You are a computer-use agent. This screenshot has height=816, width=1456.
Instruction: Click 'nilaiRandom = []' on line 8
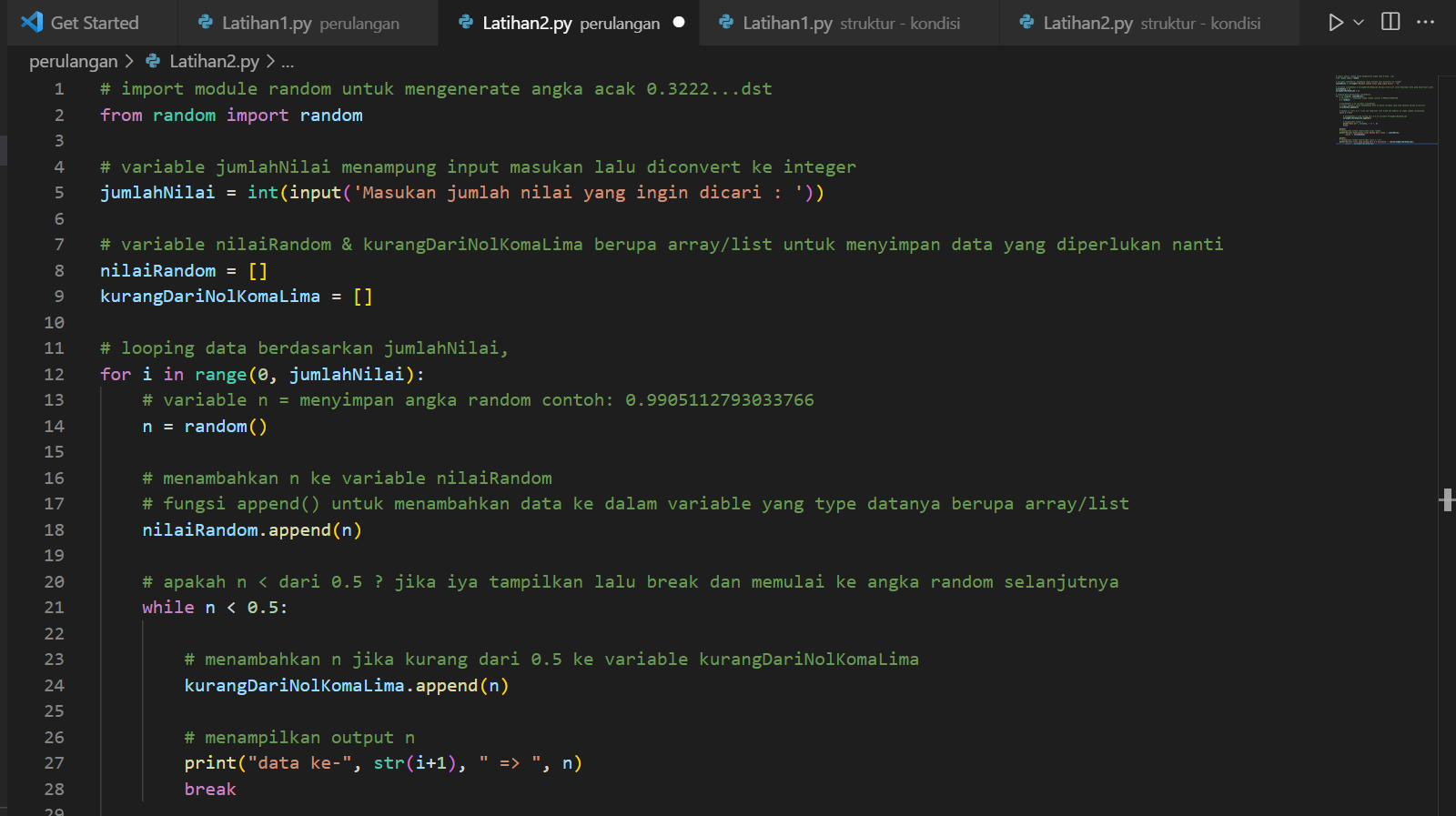[x=184, y=271]
